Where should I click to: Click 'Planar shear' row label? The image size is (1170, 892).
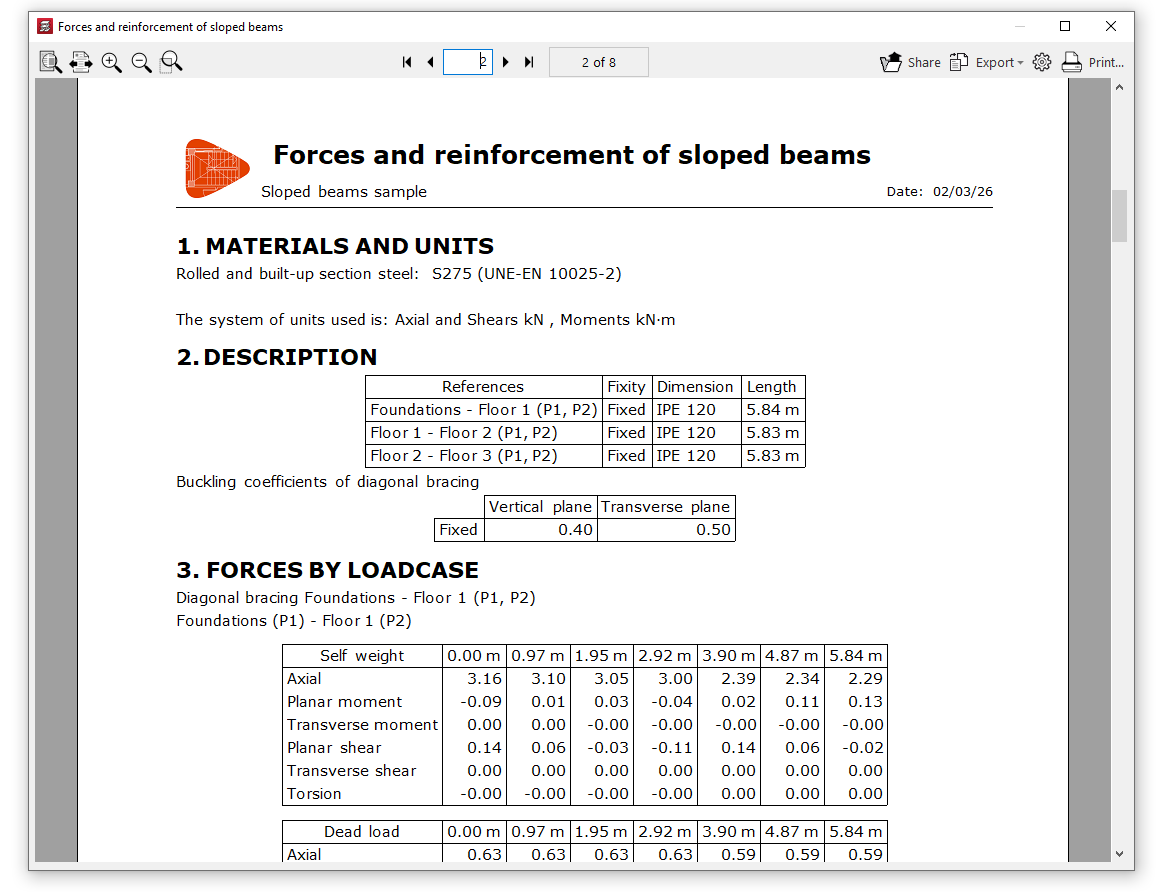pos(334,748)
